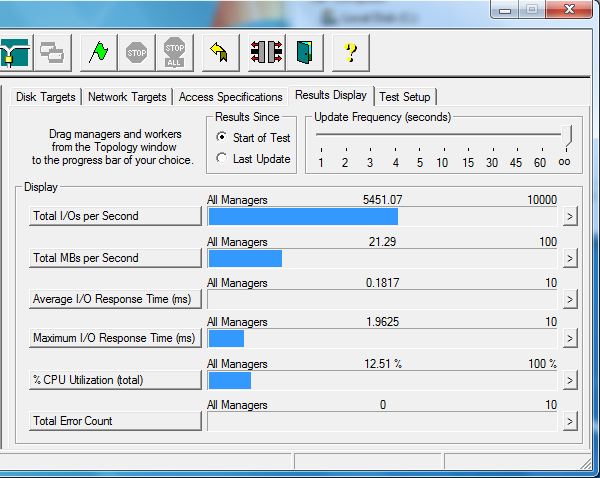Click the Update Frequency slider thumb
Image resolution: width=600 pixels, height=478 pixels.
567,136
